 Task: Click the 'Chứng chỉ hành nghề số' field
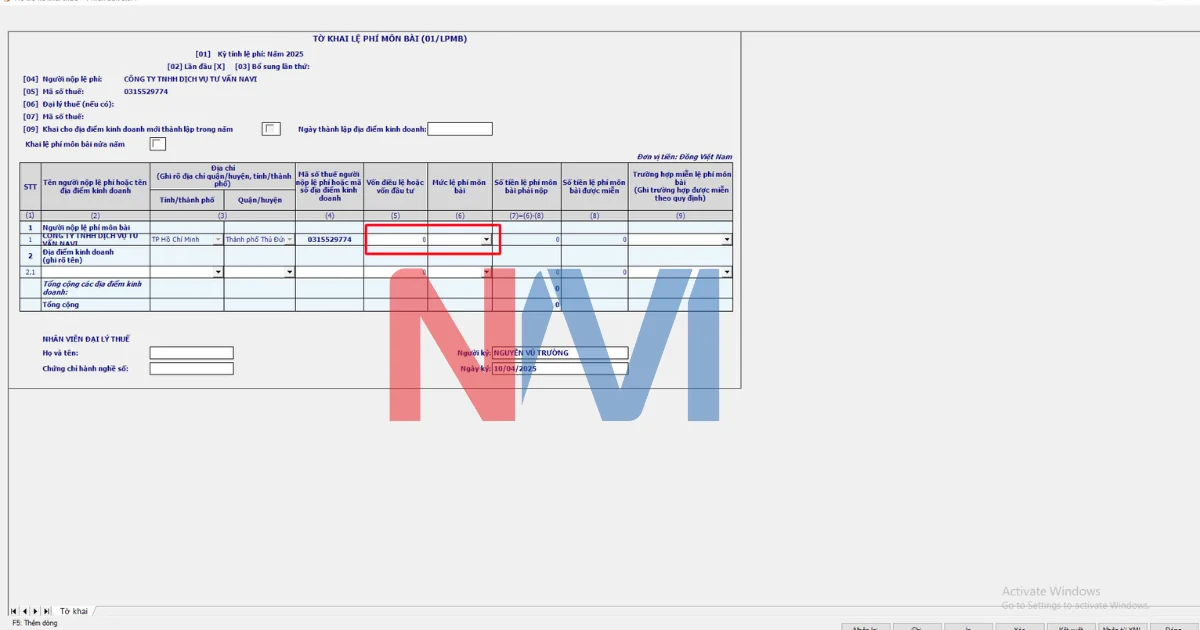point(191,369)
